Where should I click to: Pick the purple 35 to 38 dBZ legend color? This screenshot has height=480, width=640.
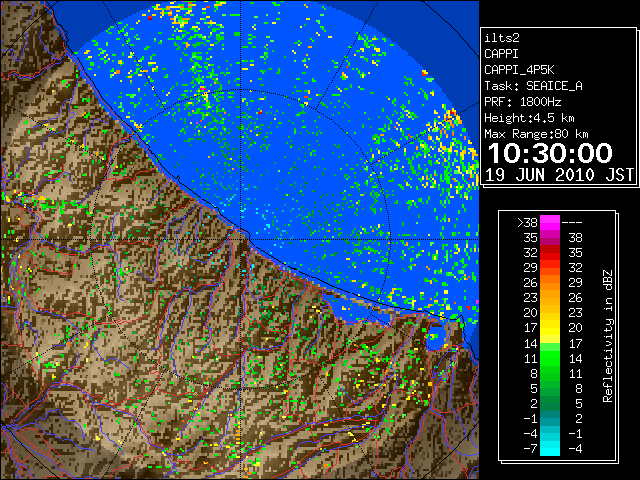[550, 238]
